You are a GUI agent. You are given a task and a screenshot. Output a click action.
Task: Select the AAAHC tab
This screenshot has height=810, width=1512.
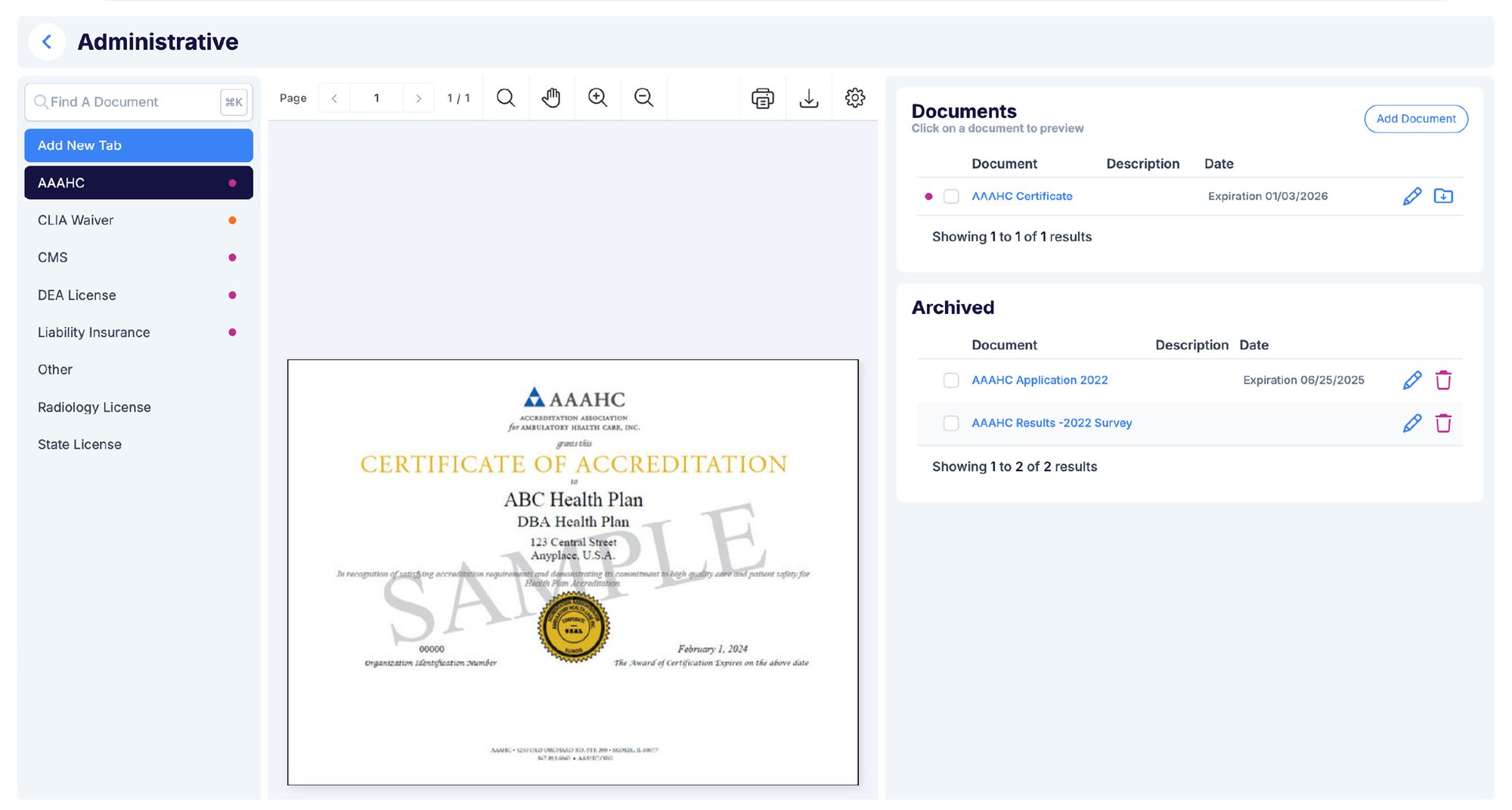click(138, 183)
